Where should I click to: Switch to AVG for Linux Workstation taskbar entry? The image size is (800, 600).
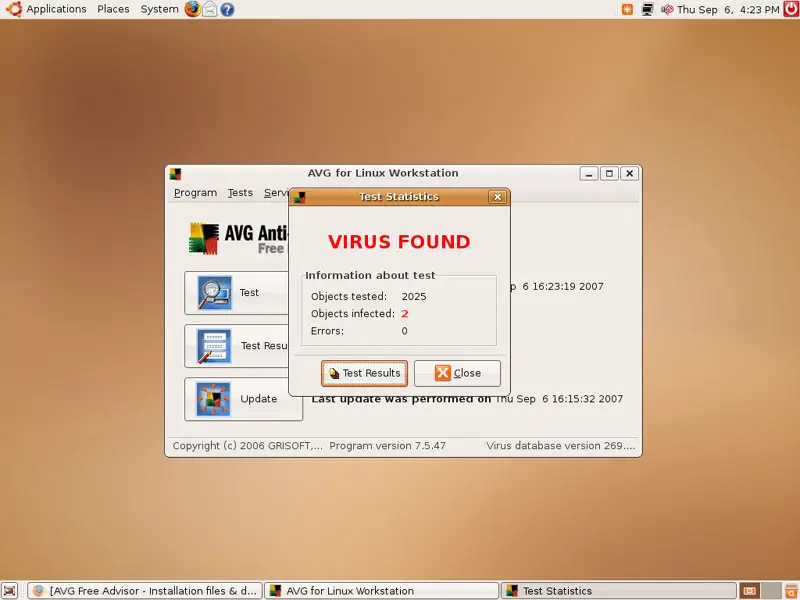(381, 591)
